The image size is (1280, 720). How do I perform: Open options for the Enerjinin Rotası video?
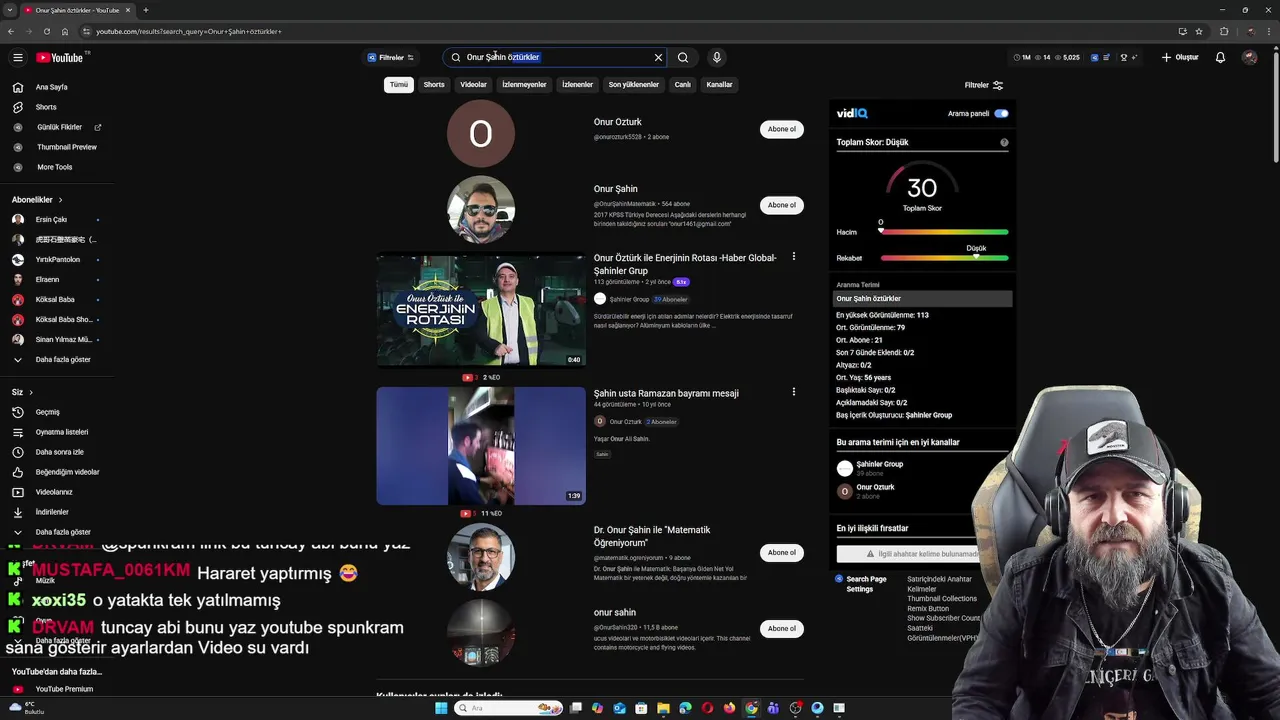tap(794, 257)
